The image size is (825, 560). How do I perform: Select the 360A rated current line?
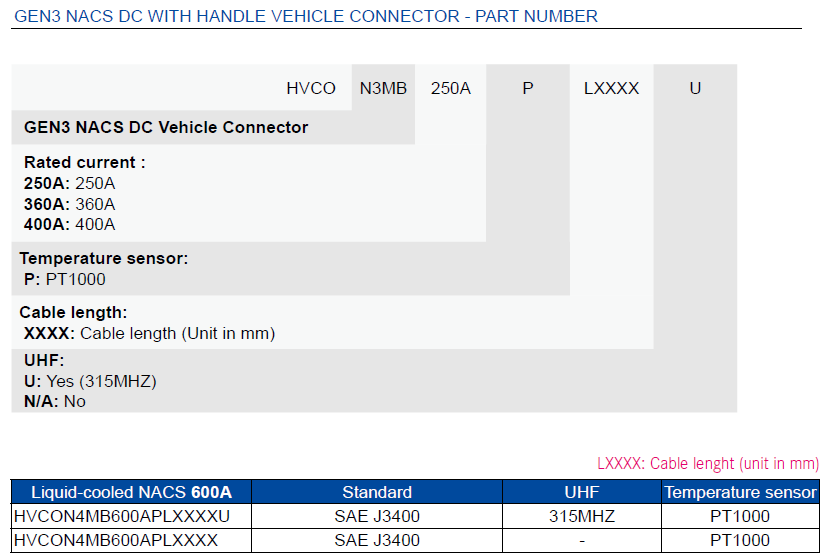(70, 204)
